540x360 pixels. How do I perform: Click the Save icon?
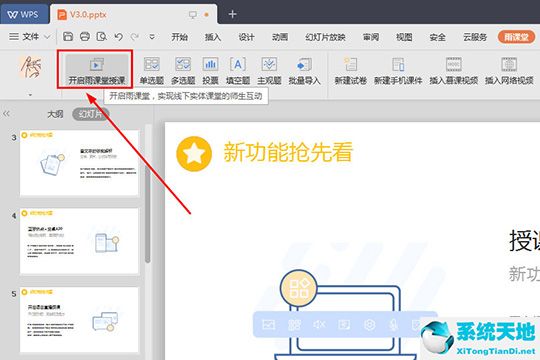[x=68, y=37]
